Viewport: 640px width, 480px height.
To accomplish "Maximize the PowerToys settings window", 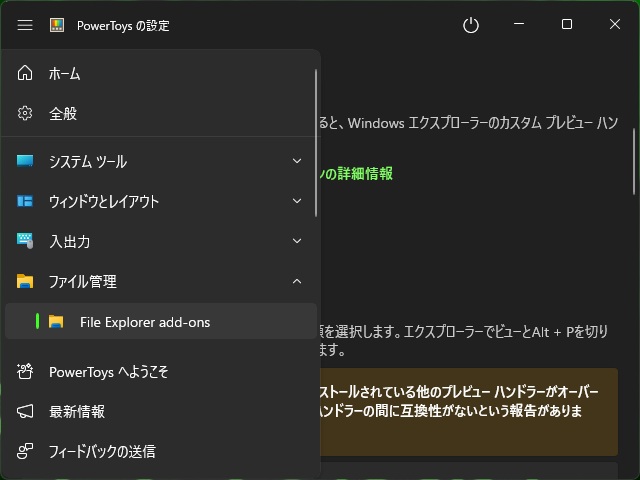I will [567, 24].
